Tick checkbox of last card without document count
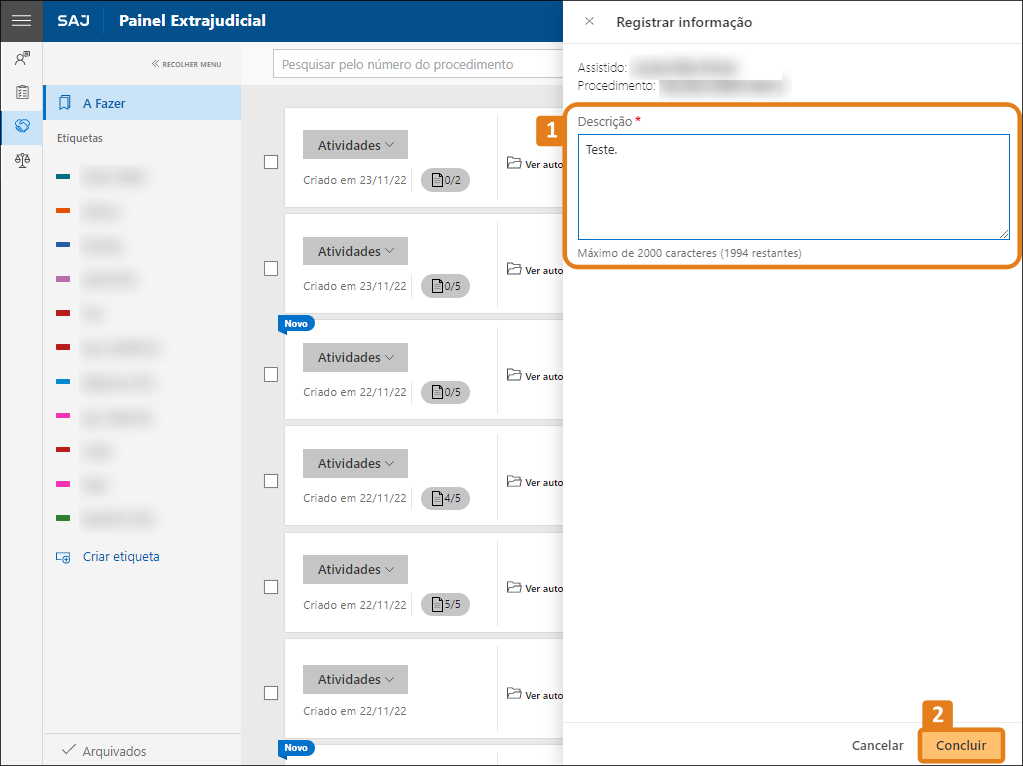The image size is (1023, 766). click(x=271, y=693)
